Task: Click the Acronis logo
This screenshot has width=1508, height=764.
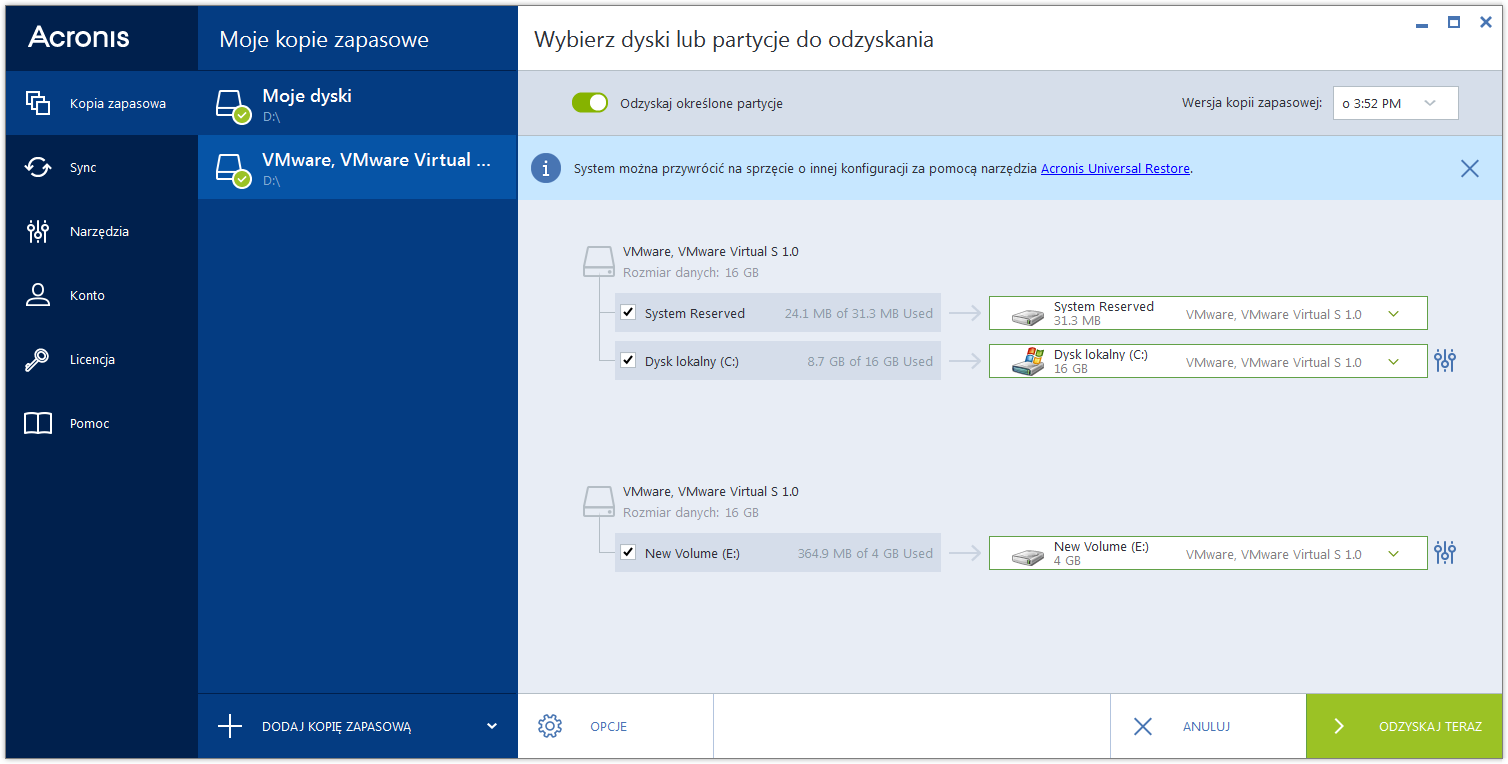Action: (79, 37)
